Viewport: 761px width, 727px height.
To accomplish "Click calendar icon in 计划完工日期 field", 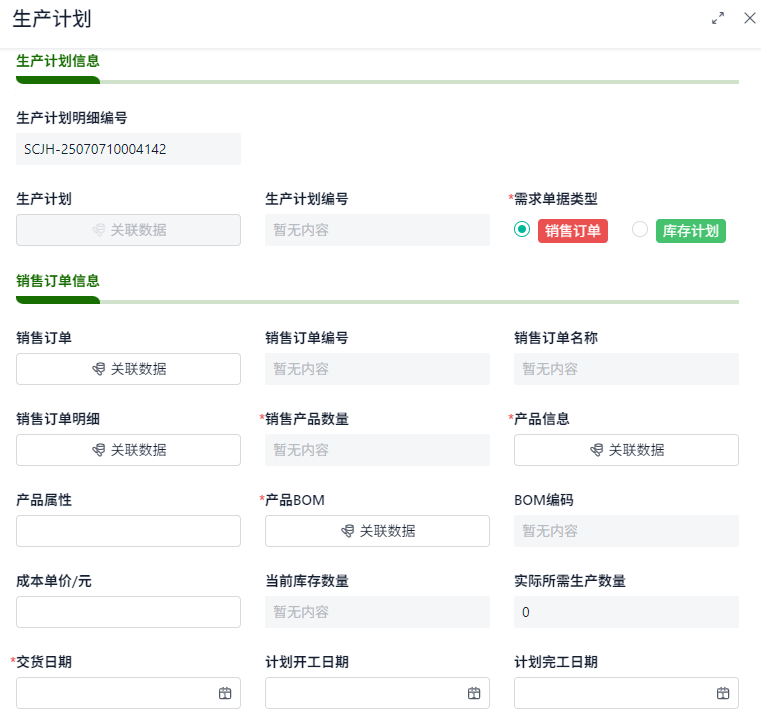I will (x=723, y=693).
